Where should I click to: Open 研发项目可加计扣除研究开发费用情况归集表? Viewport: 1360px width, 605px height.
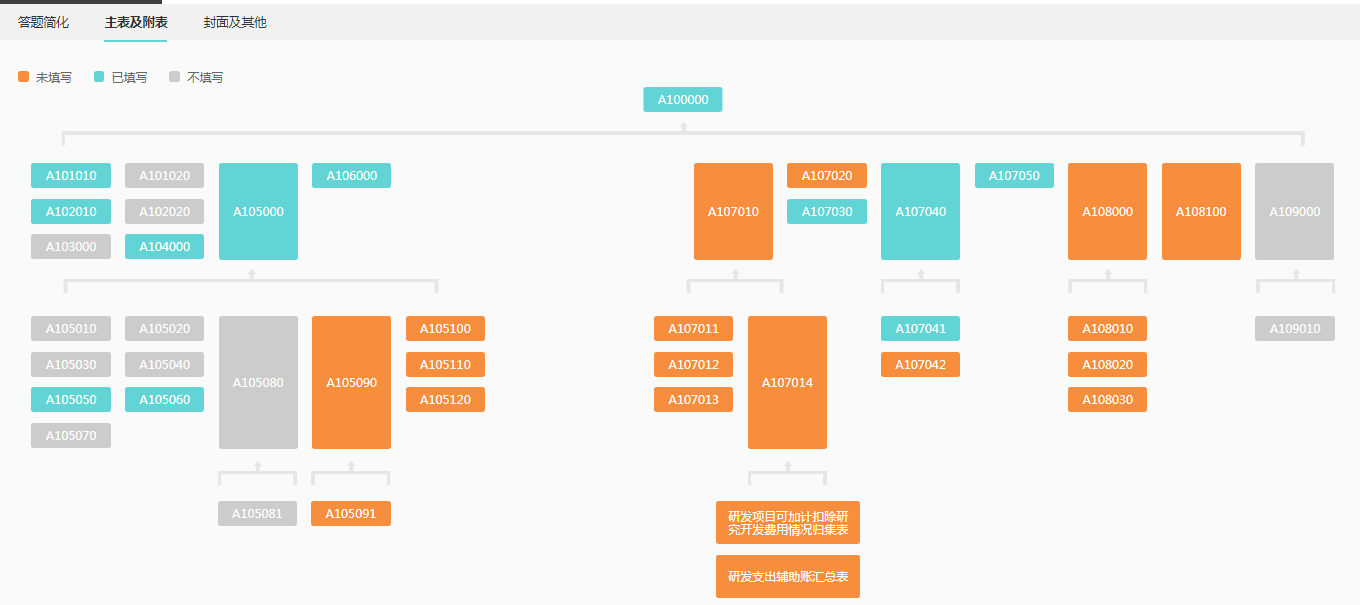click(788, 523)
